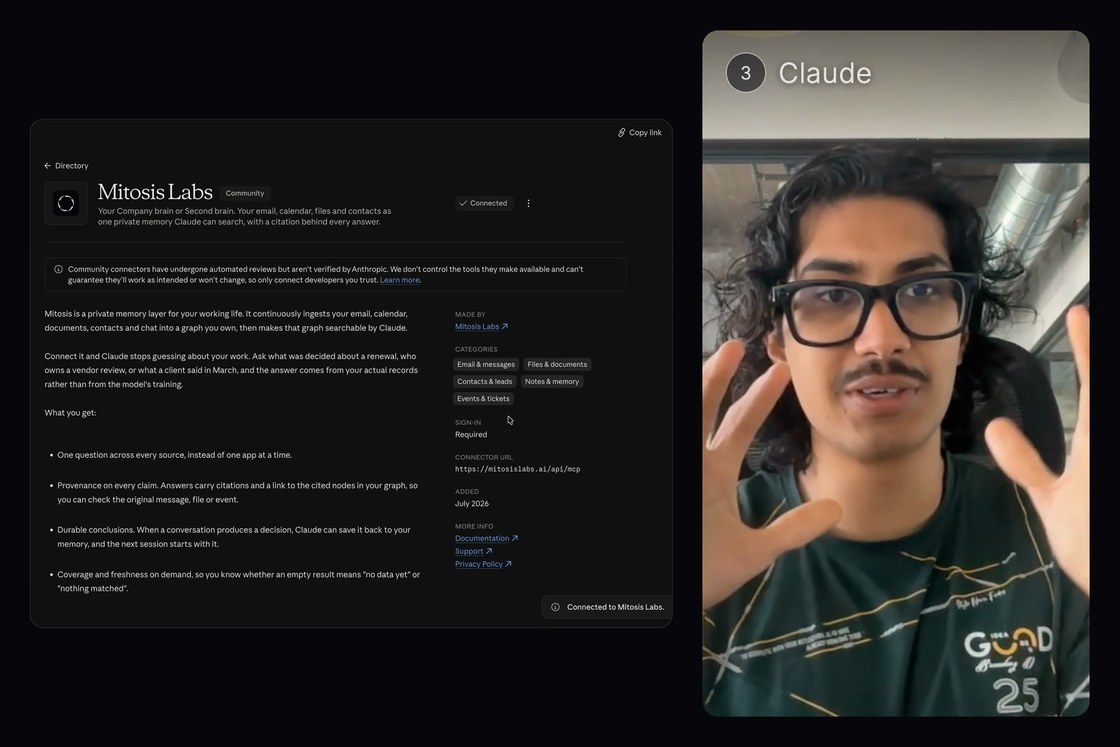Click the video thumbnail of the speaker
This screenshot has height=747, width=1120.
[x=896, y=374]
